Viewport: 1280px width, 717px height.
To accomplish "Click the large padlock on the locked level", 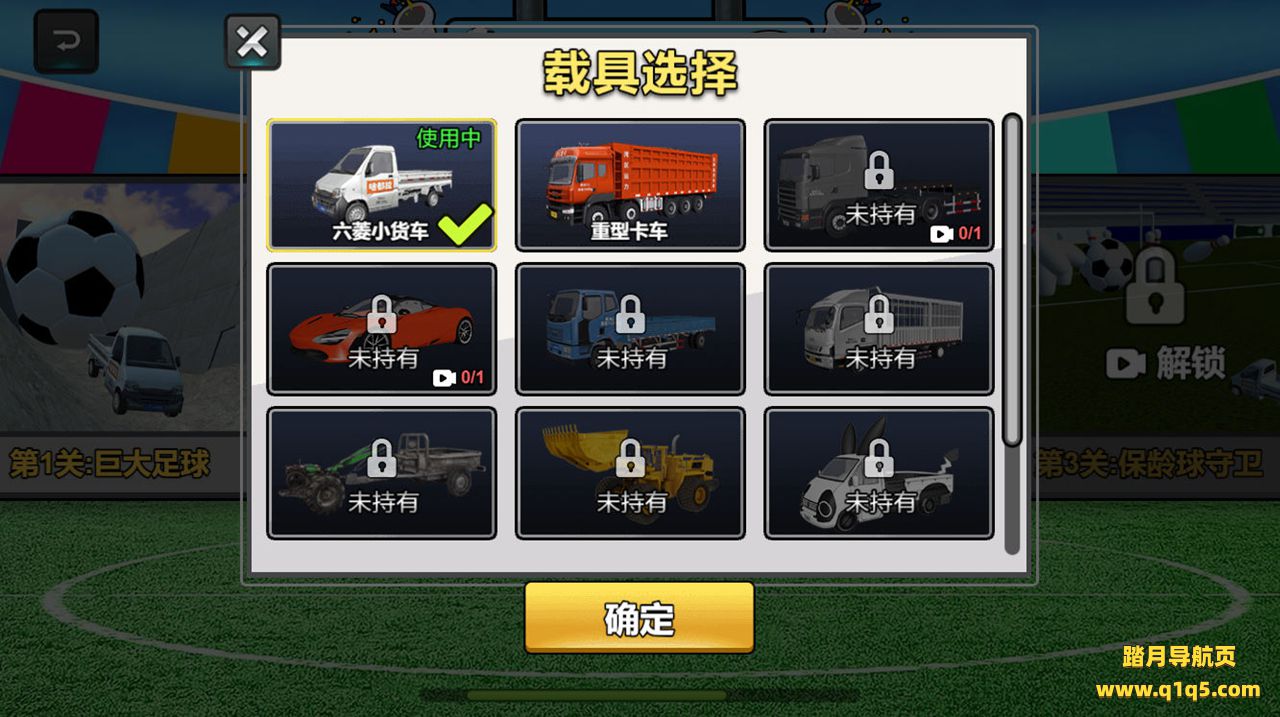I will 1155,287.
